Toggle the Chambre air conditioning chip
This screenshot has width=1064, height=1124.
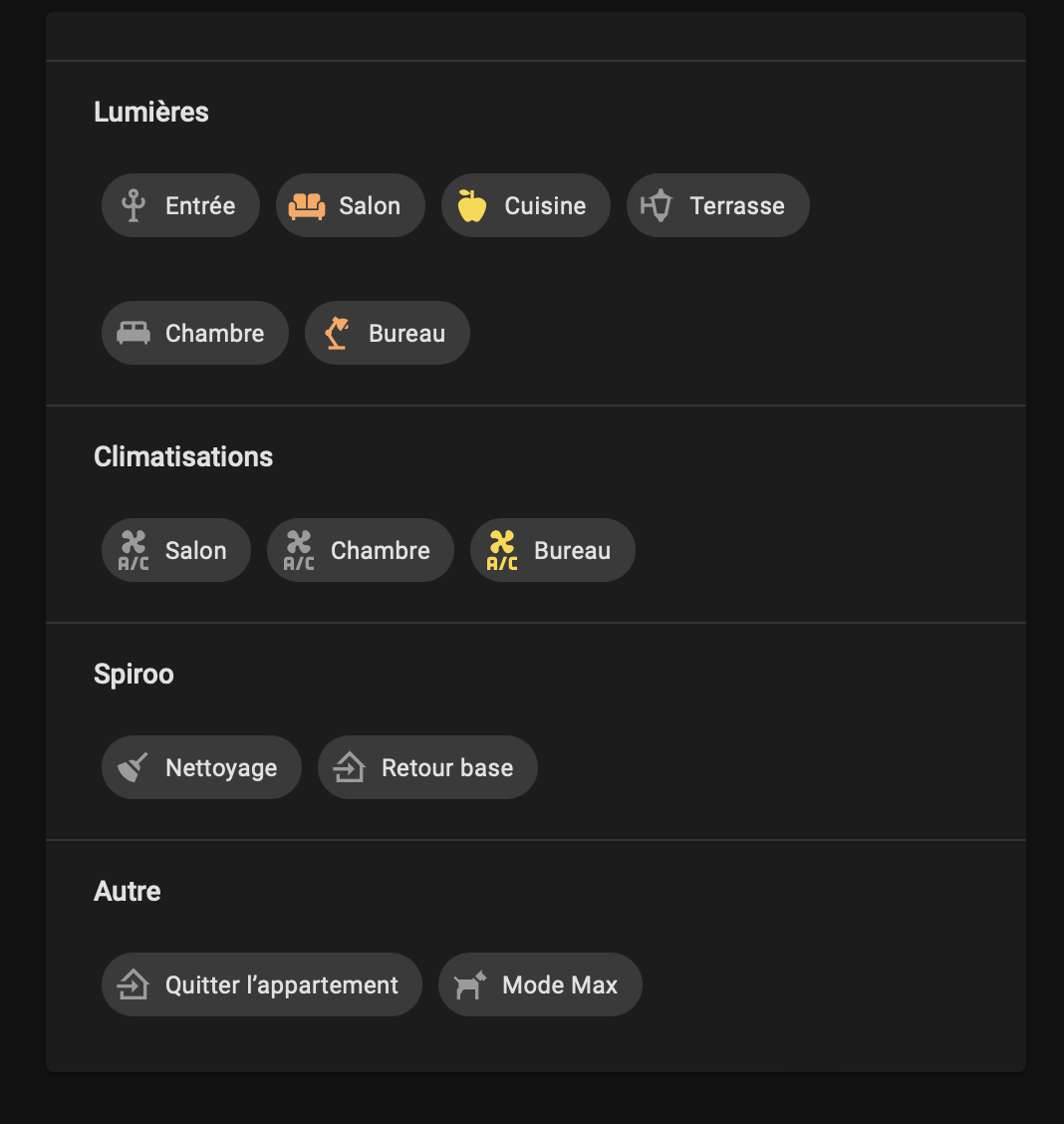click(x=361, y=550)
